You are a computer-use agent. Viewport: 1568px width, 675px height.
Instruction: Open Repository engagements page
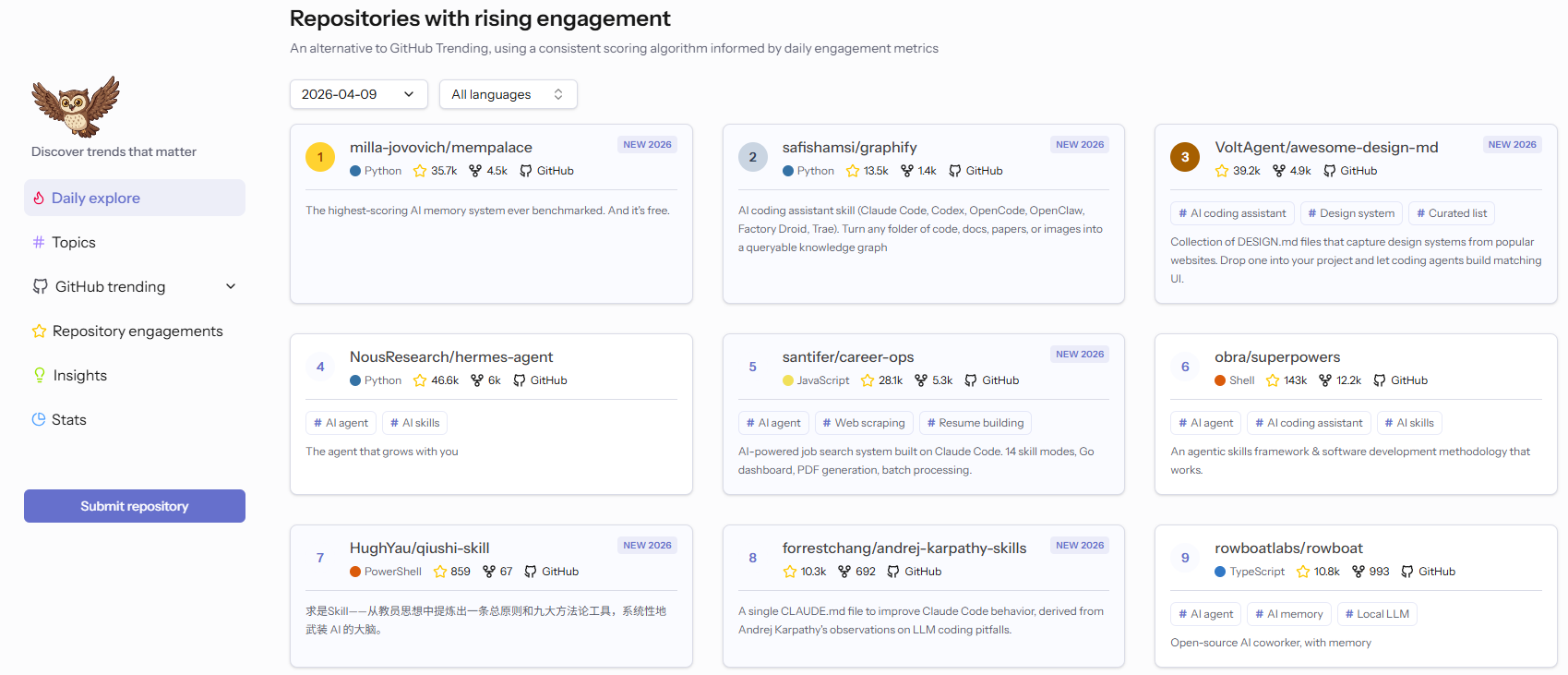coord(135,331)
